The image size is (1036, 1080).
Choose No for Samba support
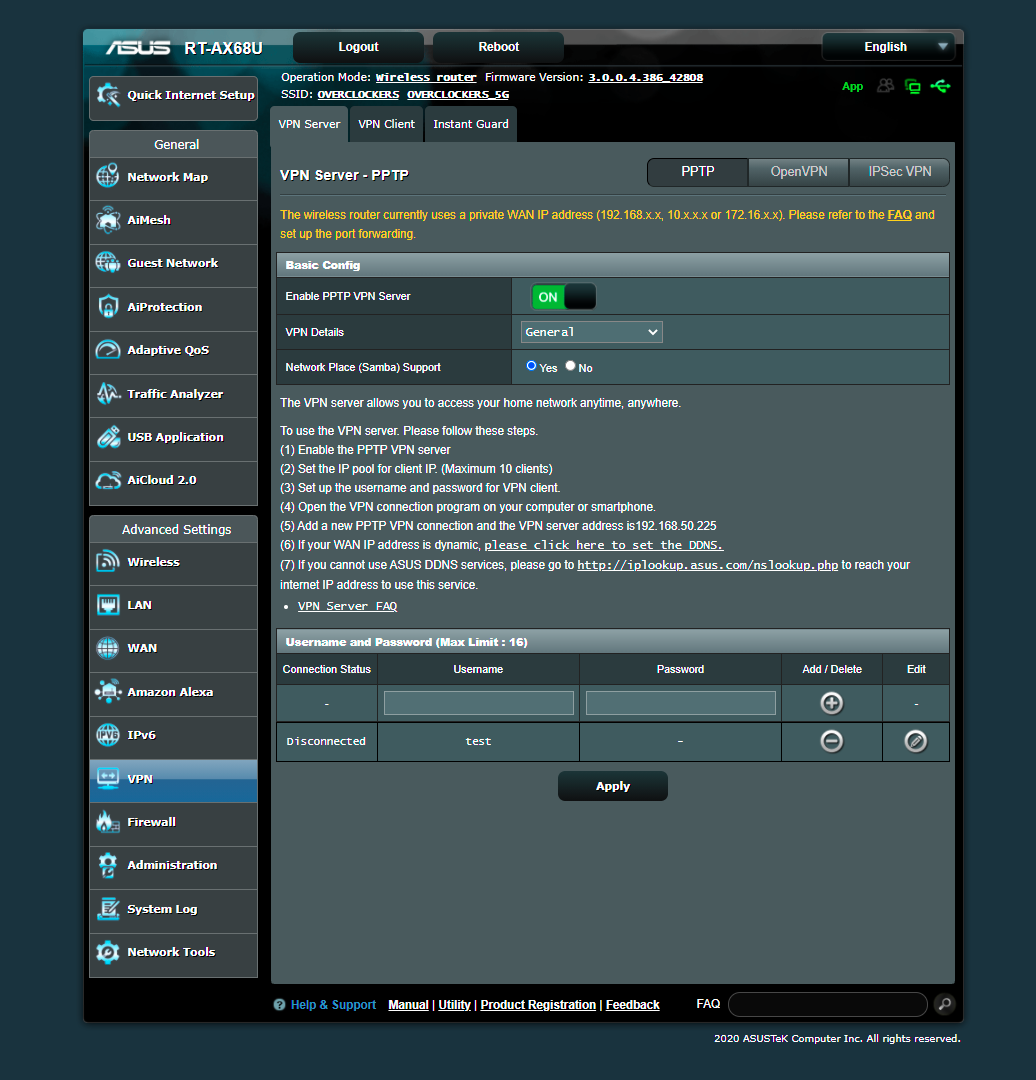point(569,366)
